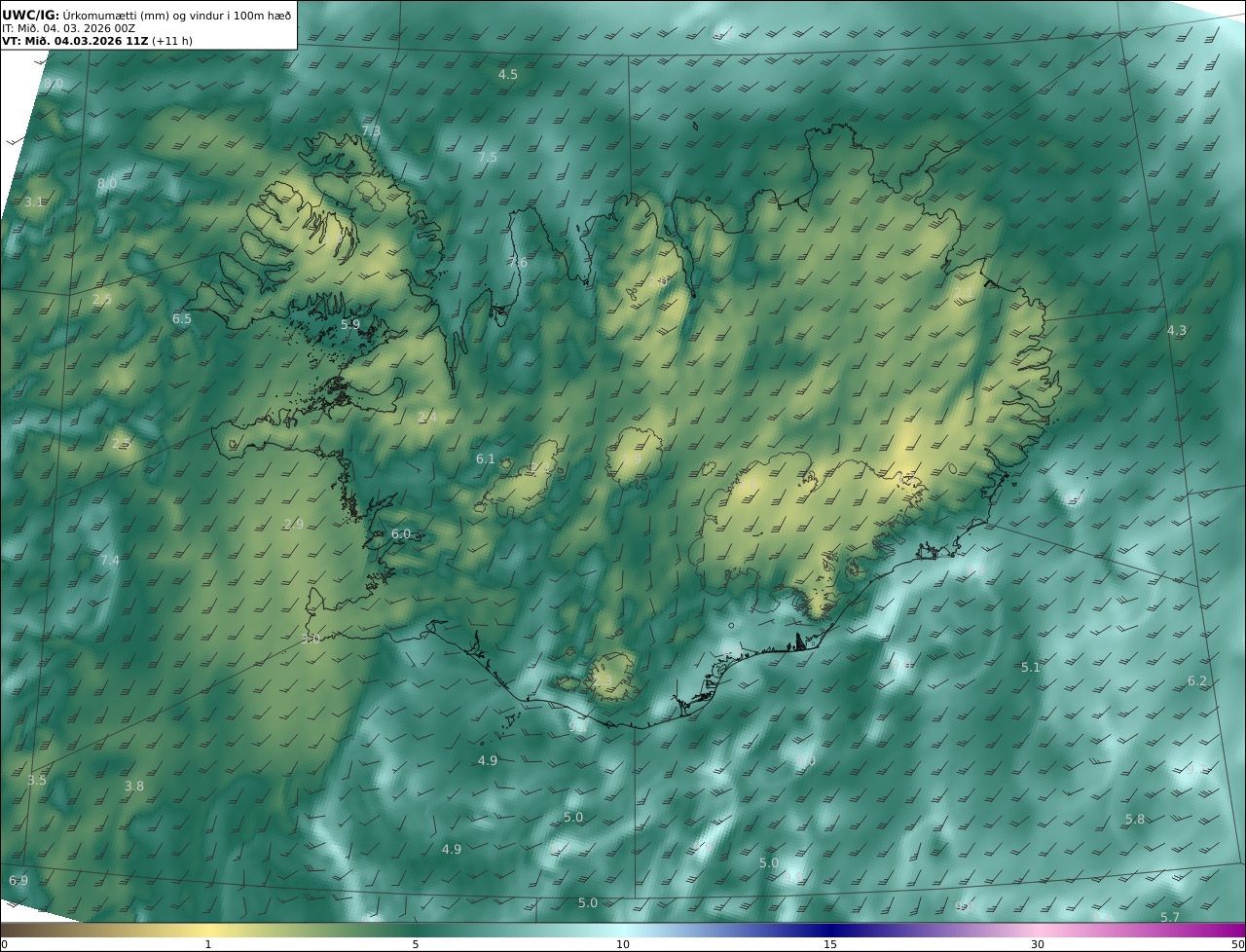Click the '(+11 h)' forecast offset text

coord(172,41)
